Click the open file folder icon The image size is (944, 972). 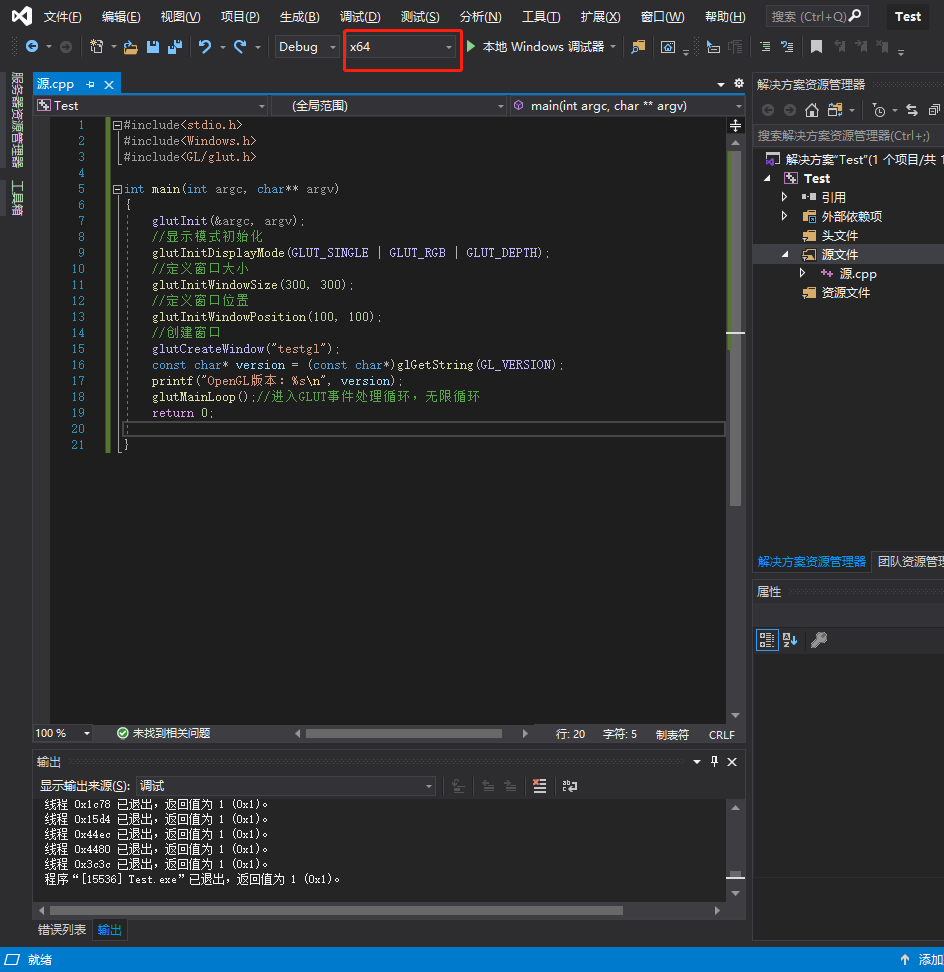click(x=130, y=47)
